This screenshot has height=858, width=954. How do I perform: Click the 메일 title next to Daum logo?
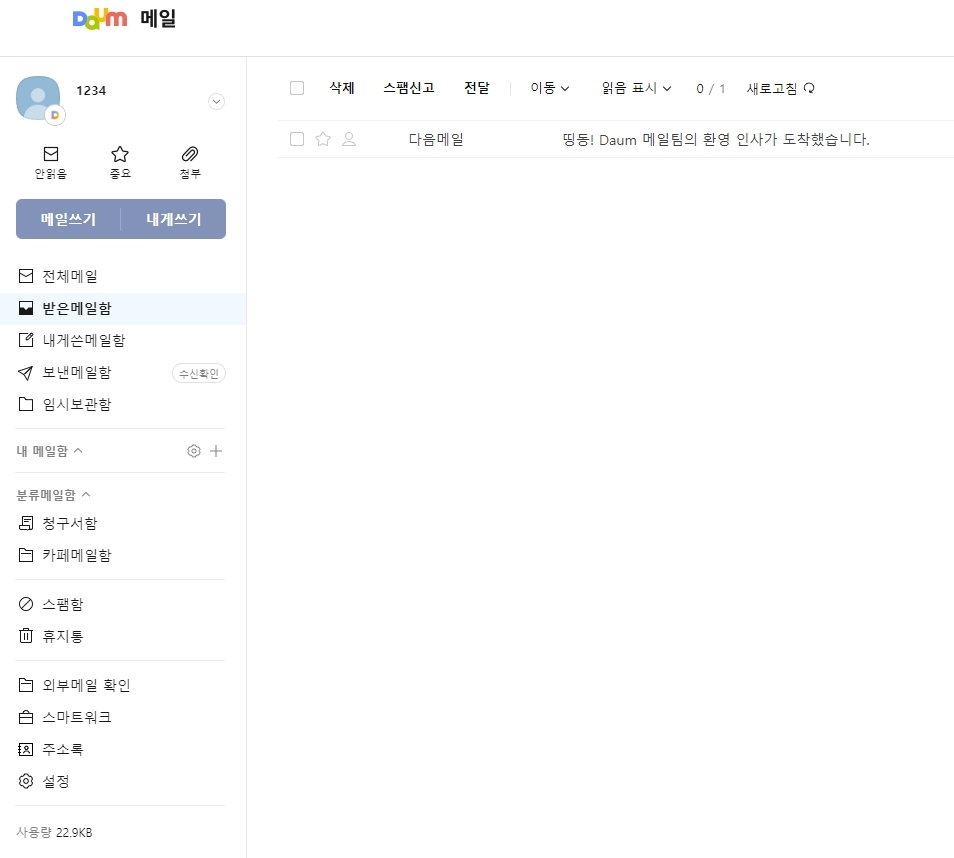(158, 18)
